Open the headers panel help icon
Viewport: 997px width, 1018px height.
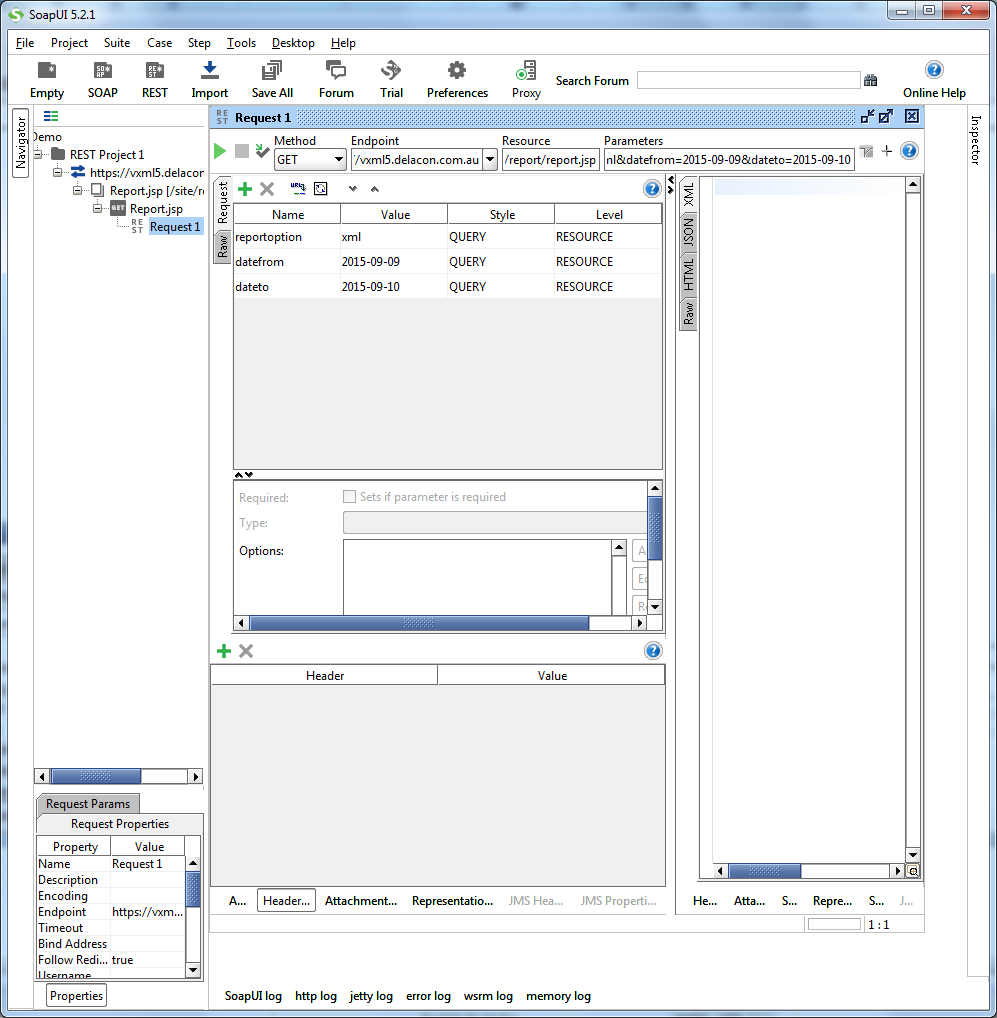coord(653,651)
